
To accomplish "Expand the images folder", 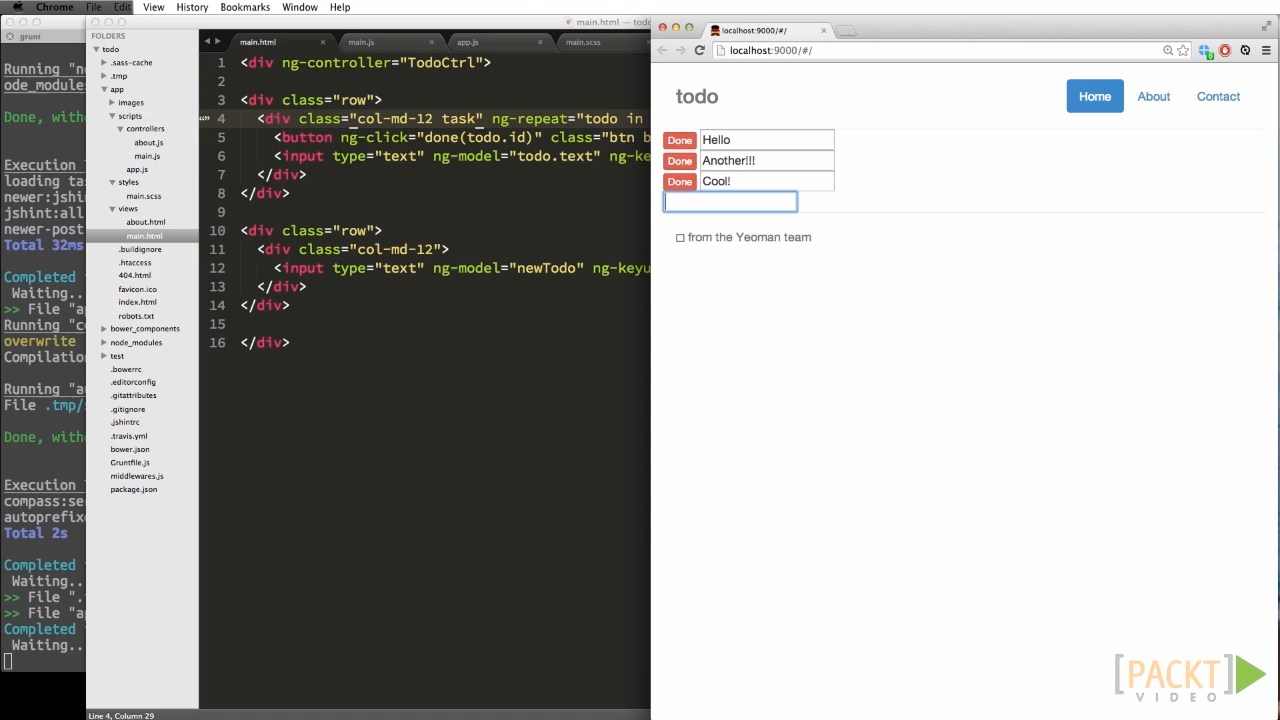I will [112, 102].
